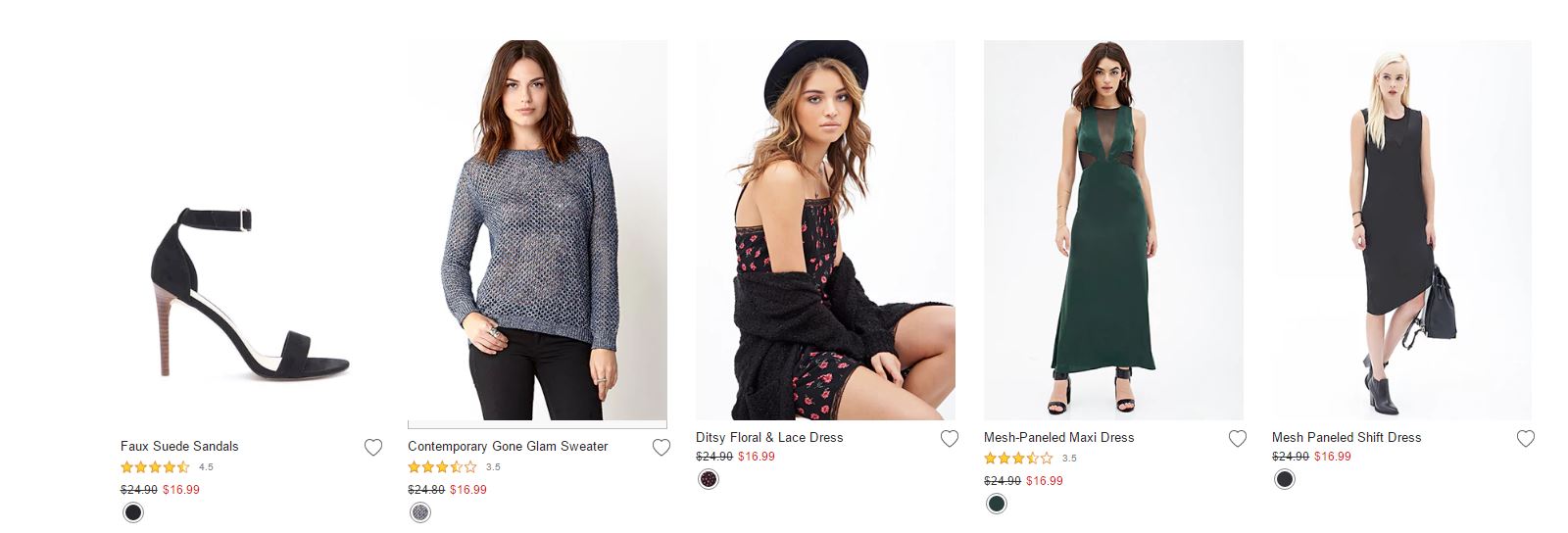Favorite the Faux Suede Sandals with heart
1568x533 pixels.
click(373, 448)
